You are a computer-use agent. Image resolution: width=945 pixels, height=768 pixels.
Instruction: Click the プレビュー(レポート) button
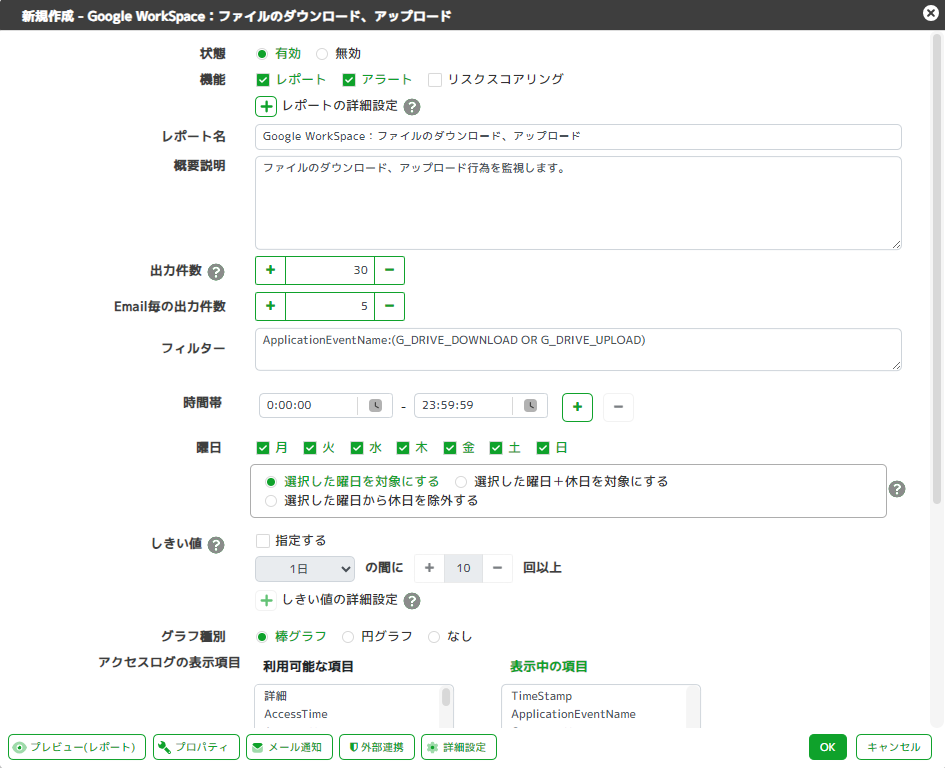77,747
